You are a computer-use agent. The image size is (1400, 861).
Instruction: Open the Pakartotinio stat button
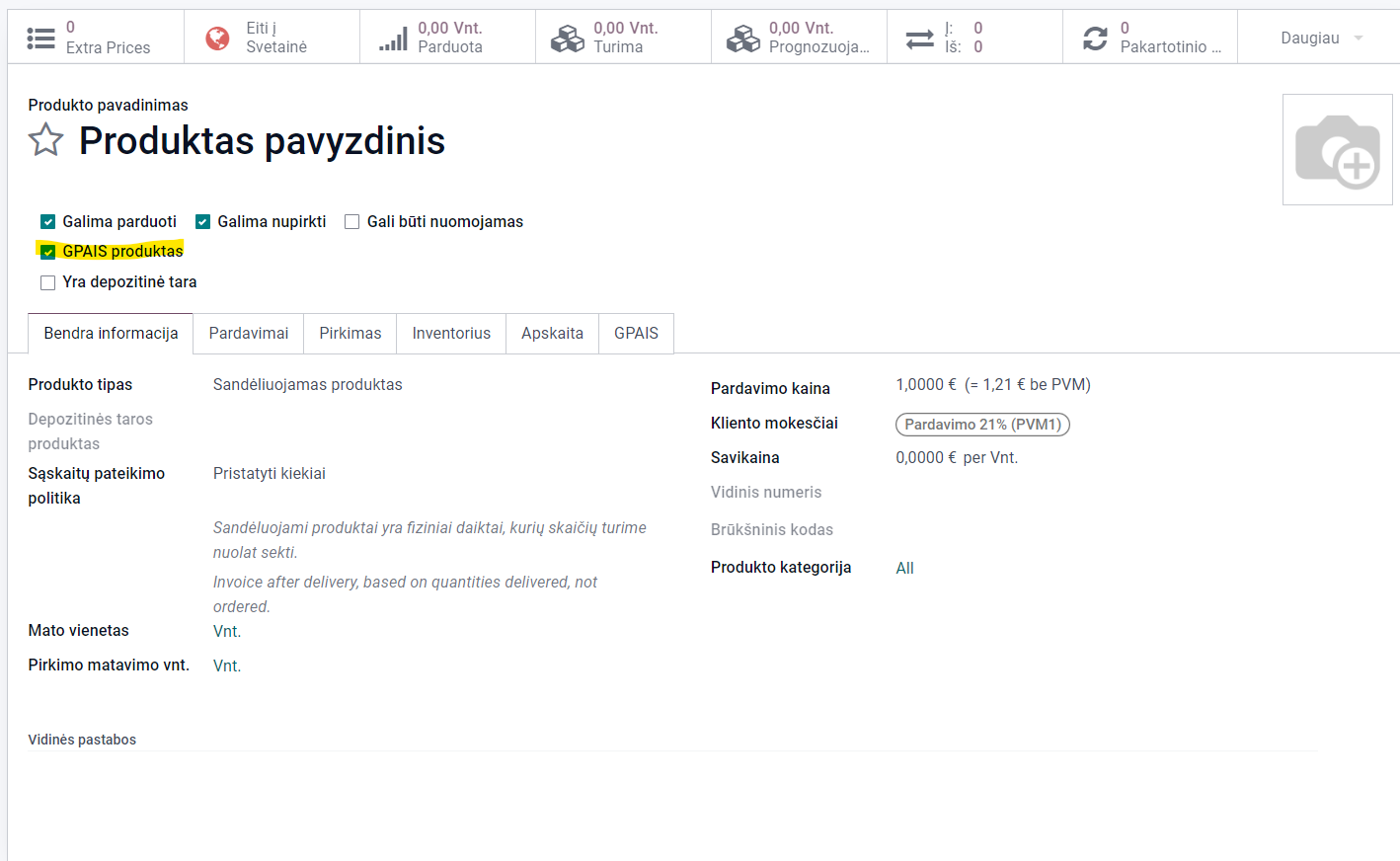1150,38
